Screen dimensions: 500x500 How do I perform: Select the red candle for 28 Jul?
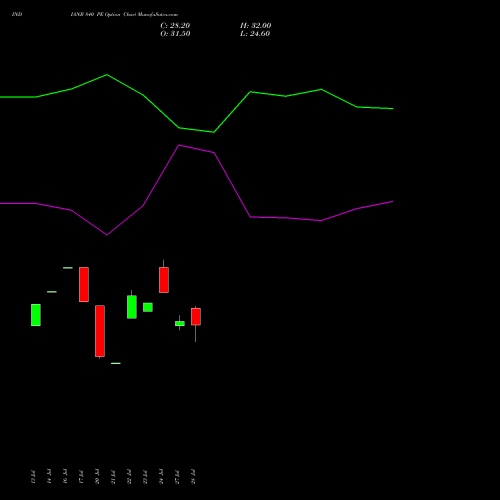tap(196, 316)
